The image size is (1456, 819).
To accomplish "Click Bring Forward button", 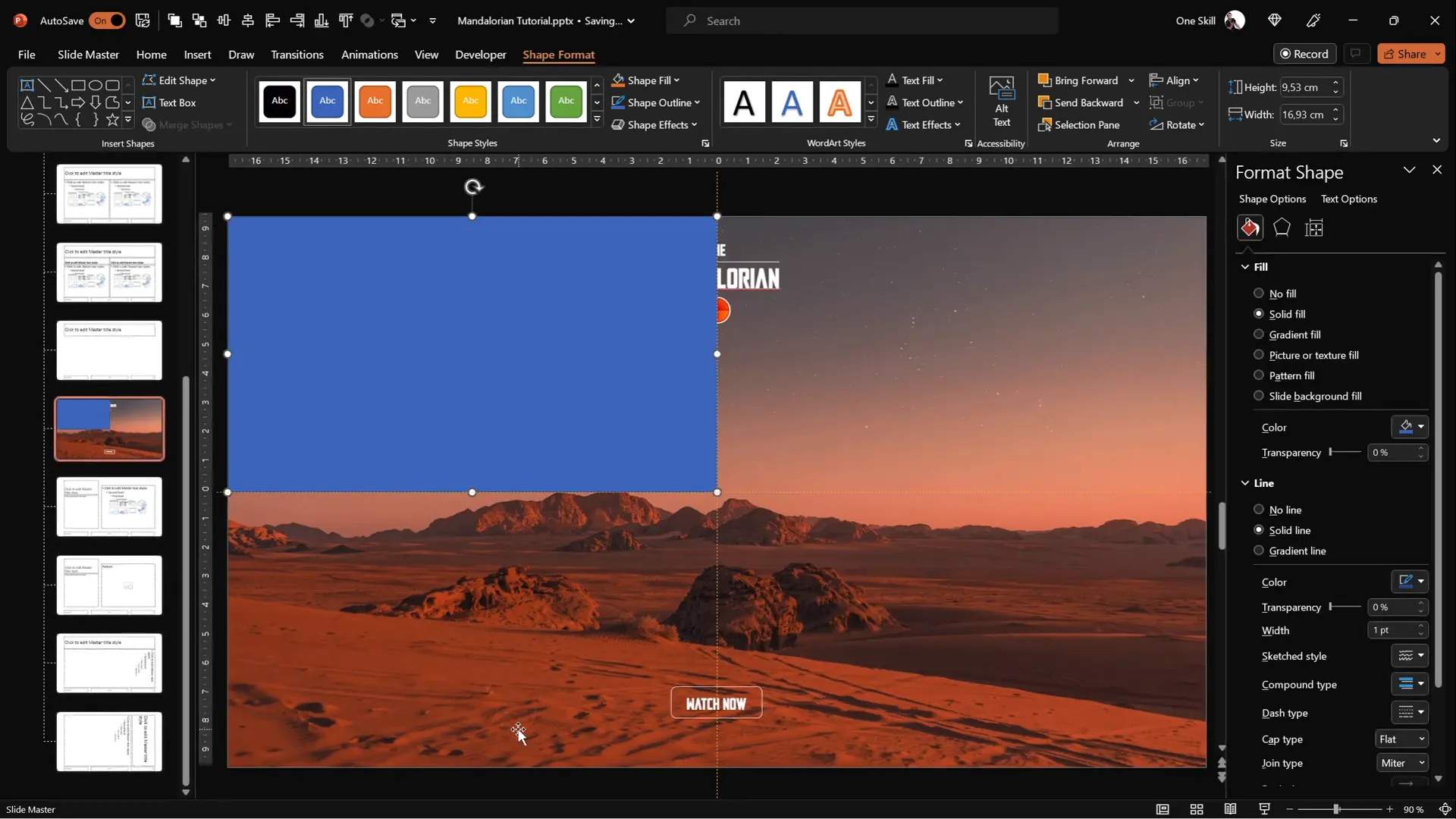I will tap(1078, 80).
